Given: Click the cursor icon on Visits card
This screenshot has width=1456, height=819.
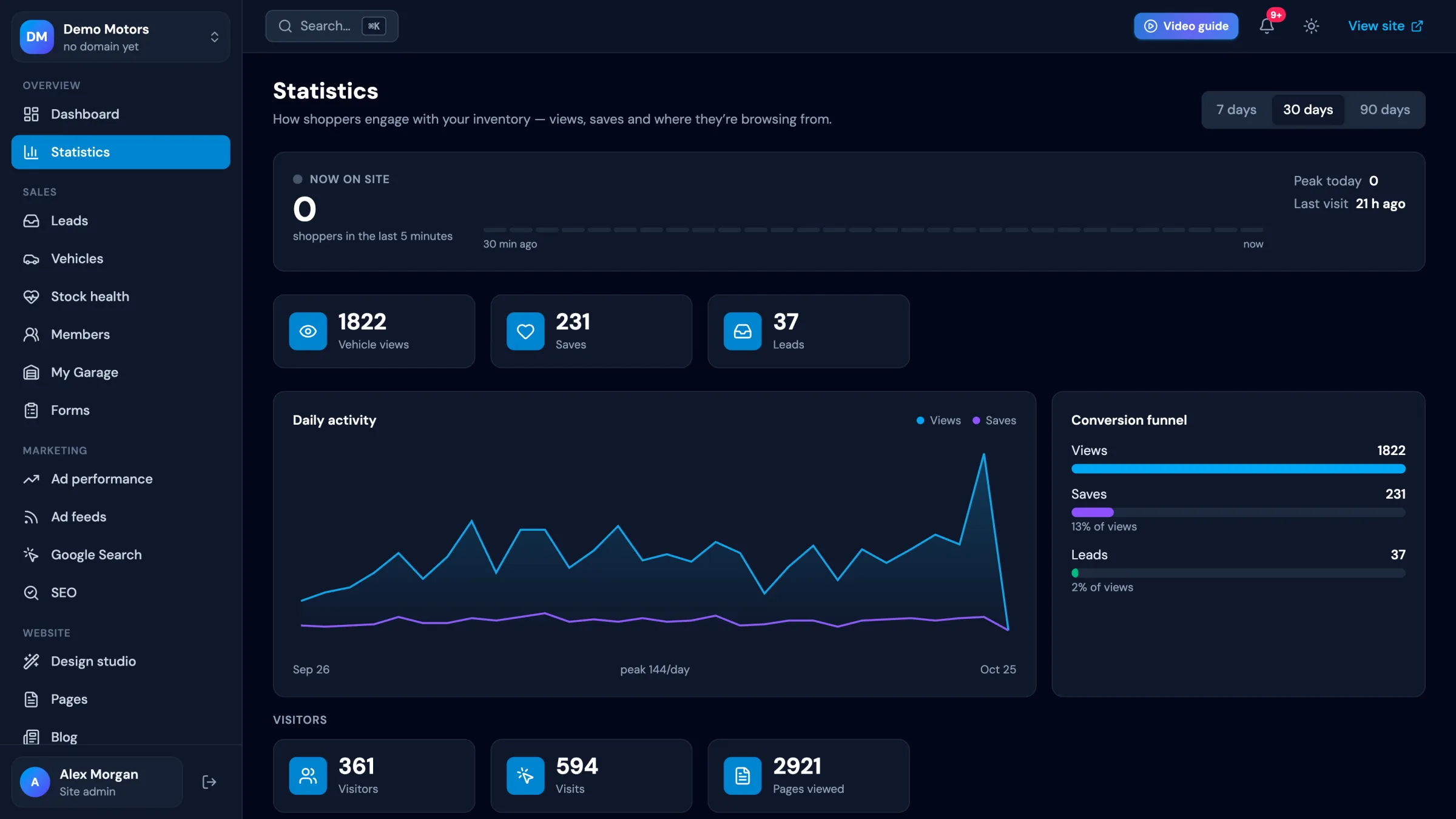Looking at the screenshot, I should pos(525,776).
